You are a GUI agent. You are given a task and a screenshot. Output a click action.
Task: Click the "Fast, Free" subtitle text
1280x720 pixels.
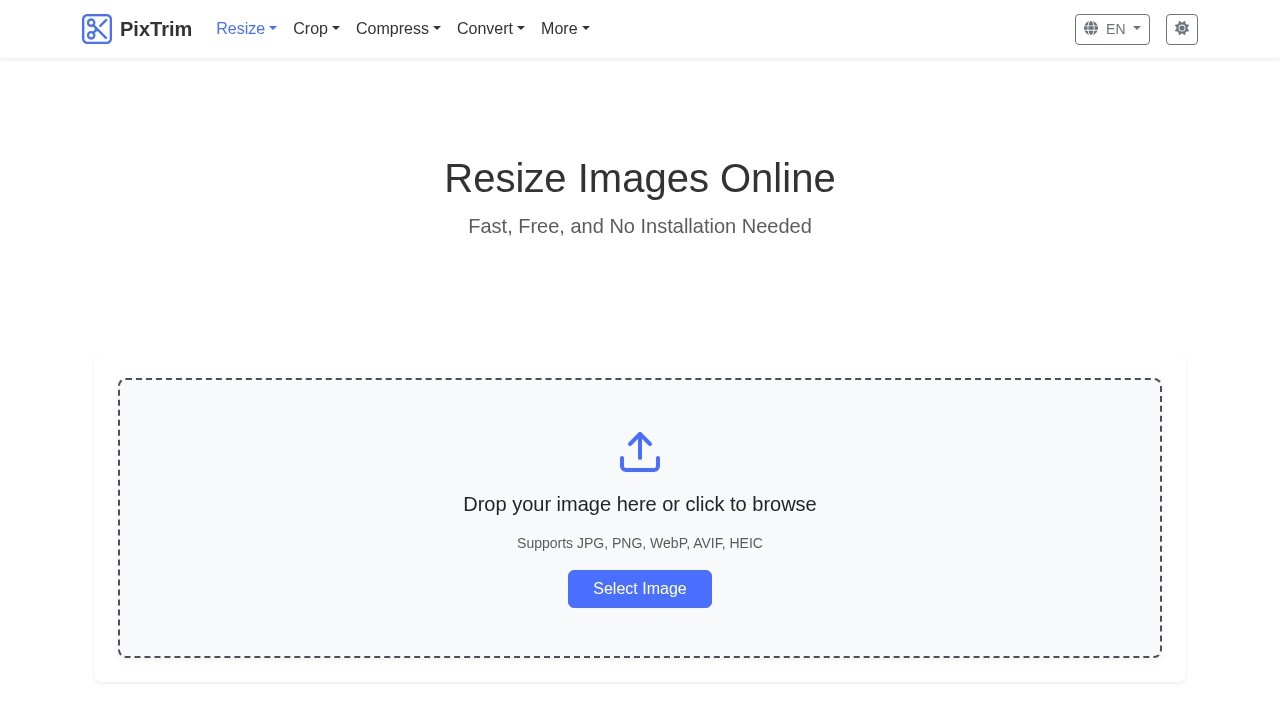click(640, 226)
